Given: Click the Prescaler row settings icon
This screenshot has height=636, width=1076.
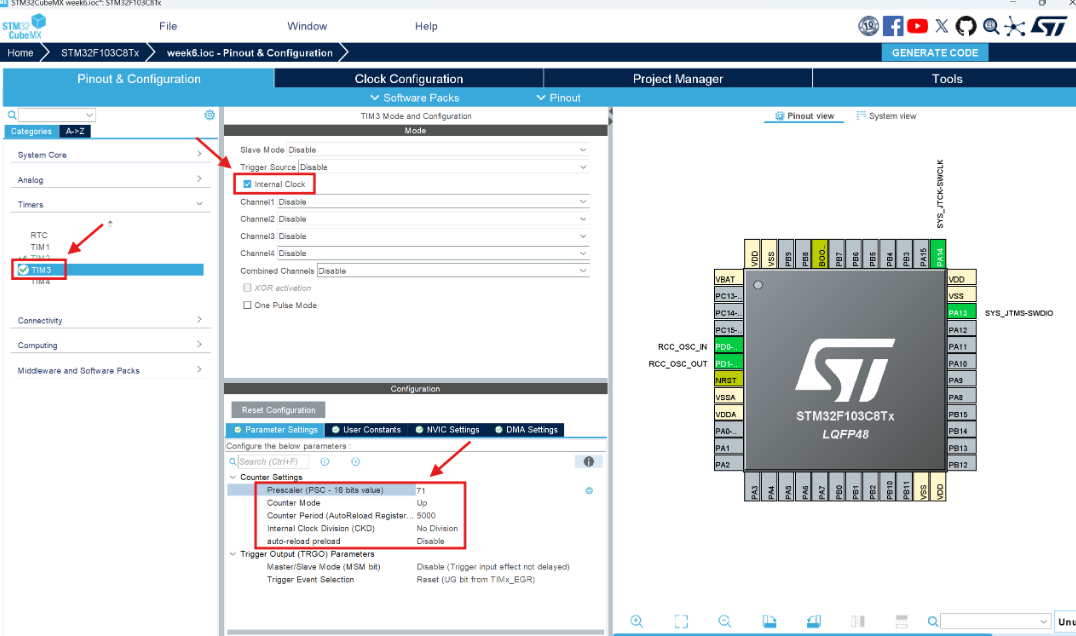Looking at the screenshot, I should pyautogui.click(x=589, y=491).
